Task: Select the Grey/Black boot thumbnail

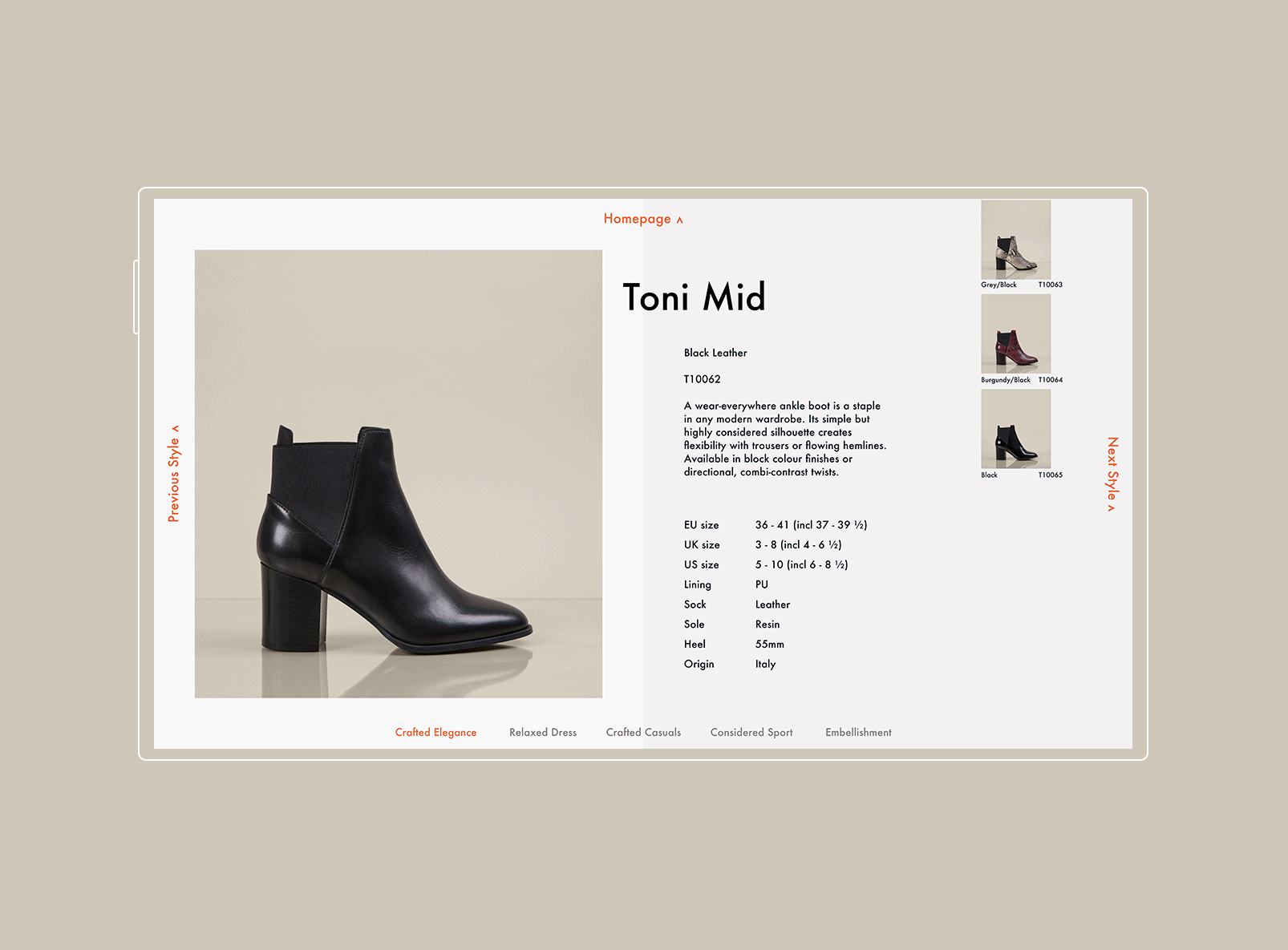Action: pos(1016,240)
